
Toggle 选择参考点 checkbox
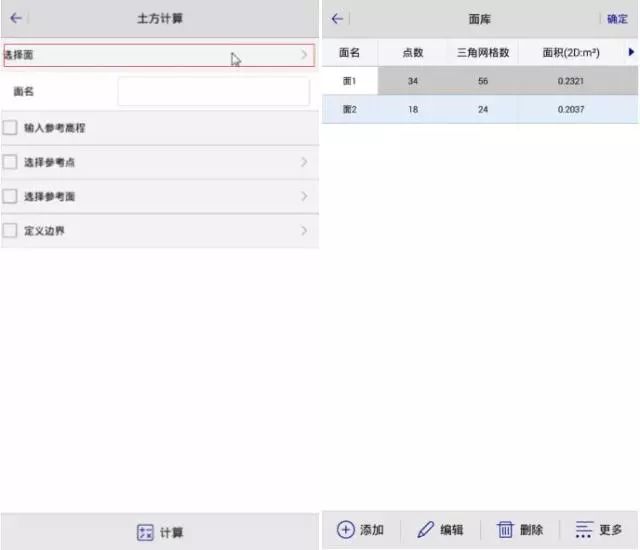(x=10, y=162)
